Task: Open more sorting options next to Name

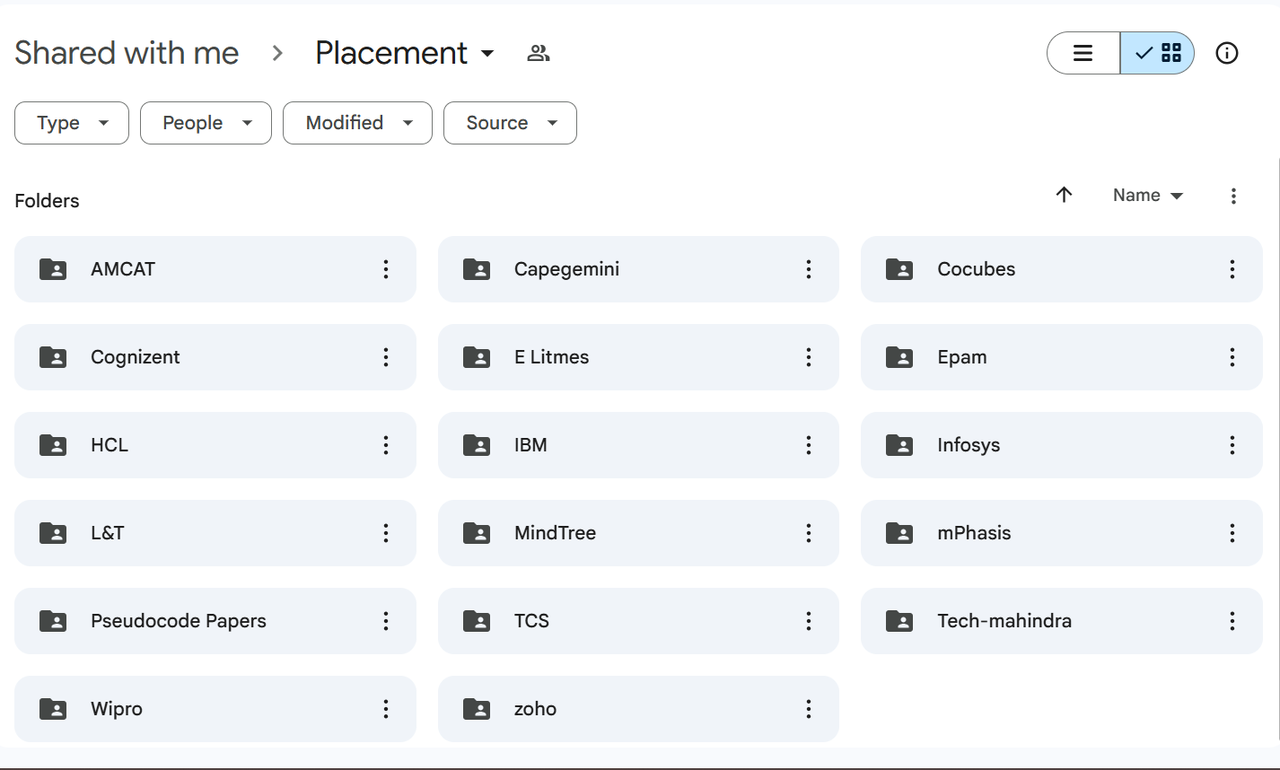Action: [1233, 196]
